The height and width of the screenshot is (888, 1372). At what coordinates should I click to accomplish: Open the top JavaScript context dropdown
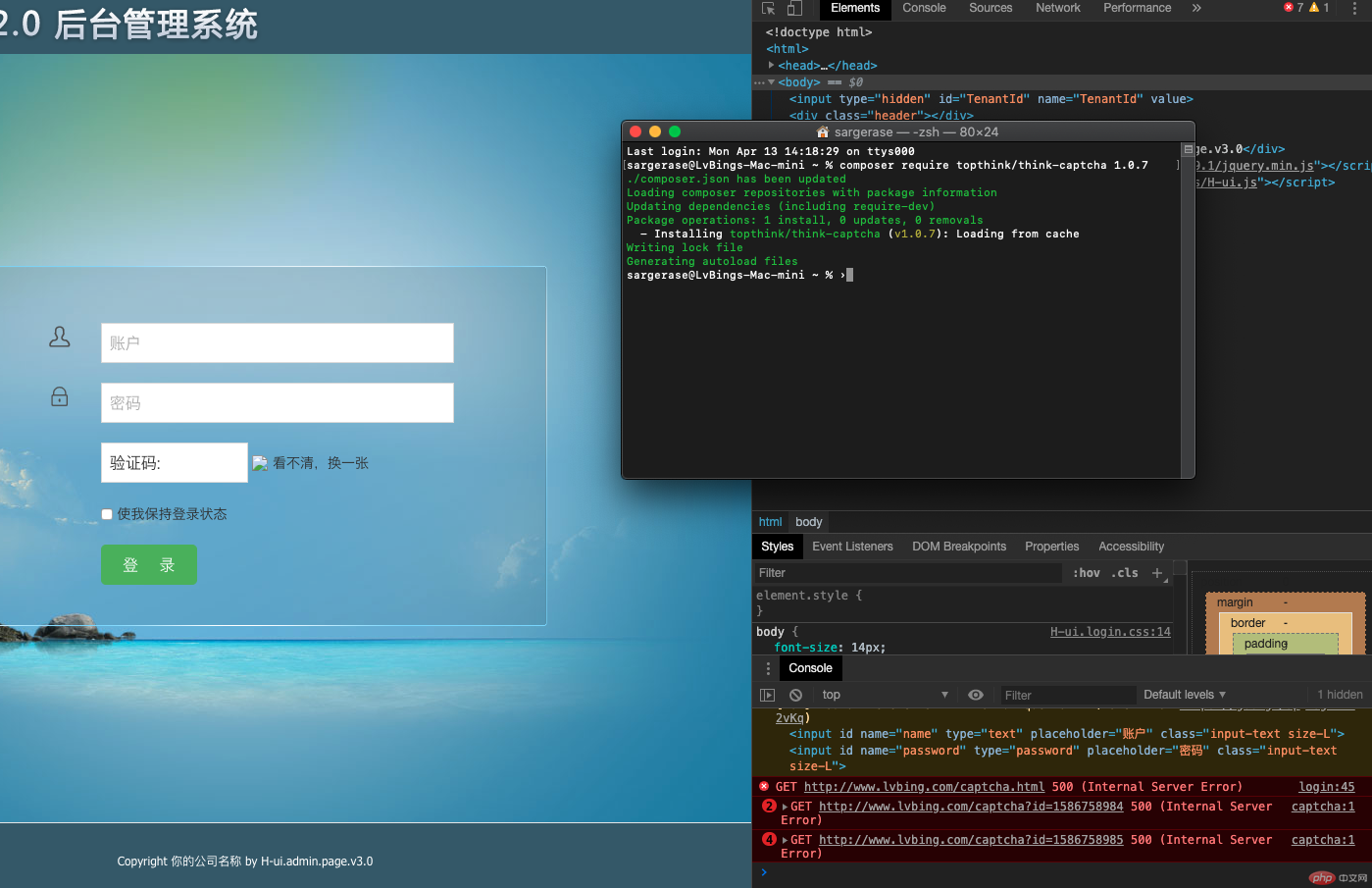pos(885,695)
